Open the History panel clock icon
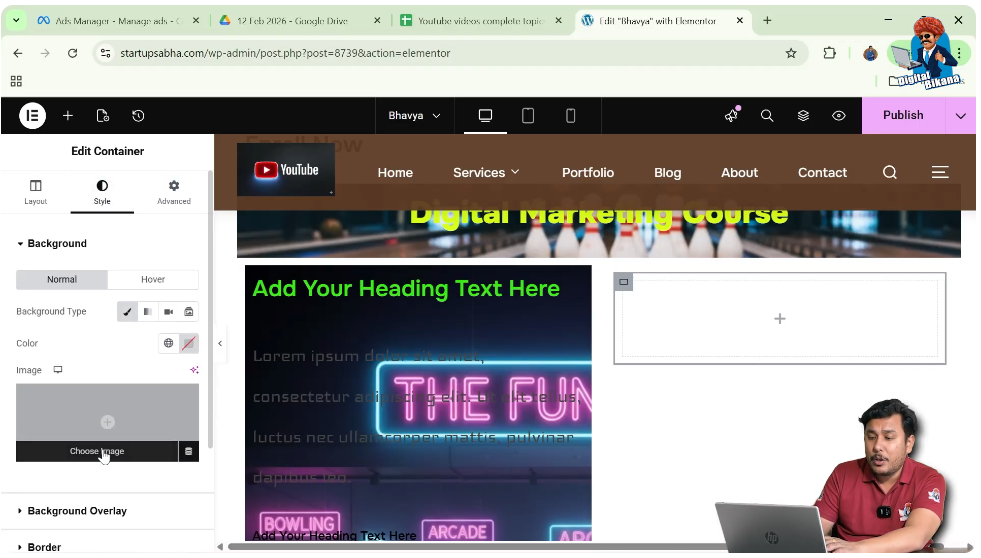Screen dimensions: 981x558 point(138,116)
